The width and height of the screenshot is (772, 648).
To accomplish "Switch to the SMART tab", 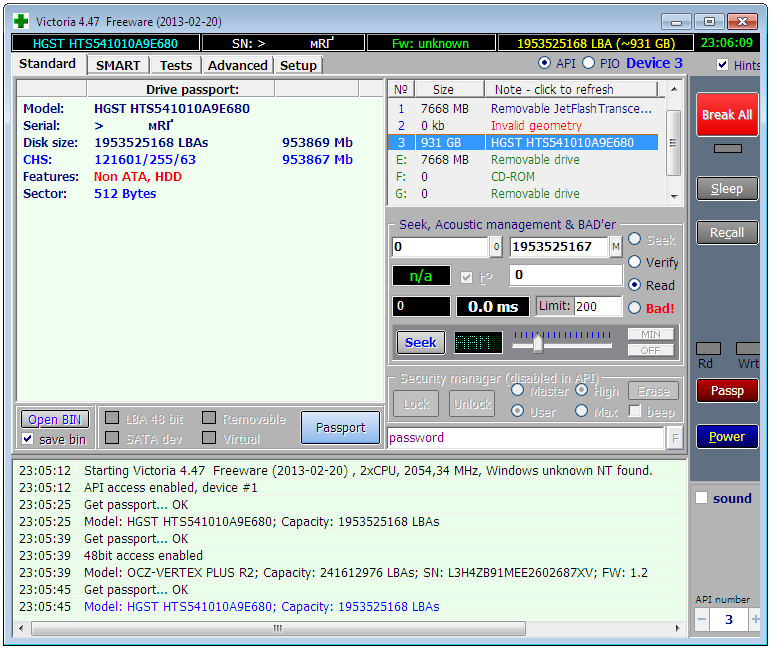I will click(118, 65).
